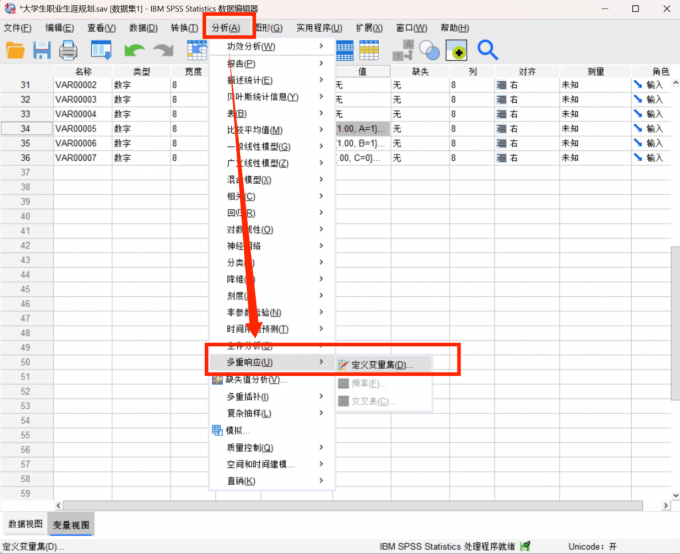Screen dimensions: 680x554
Task: Print using the printer icon
Action: 68,50
